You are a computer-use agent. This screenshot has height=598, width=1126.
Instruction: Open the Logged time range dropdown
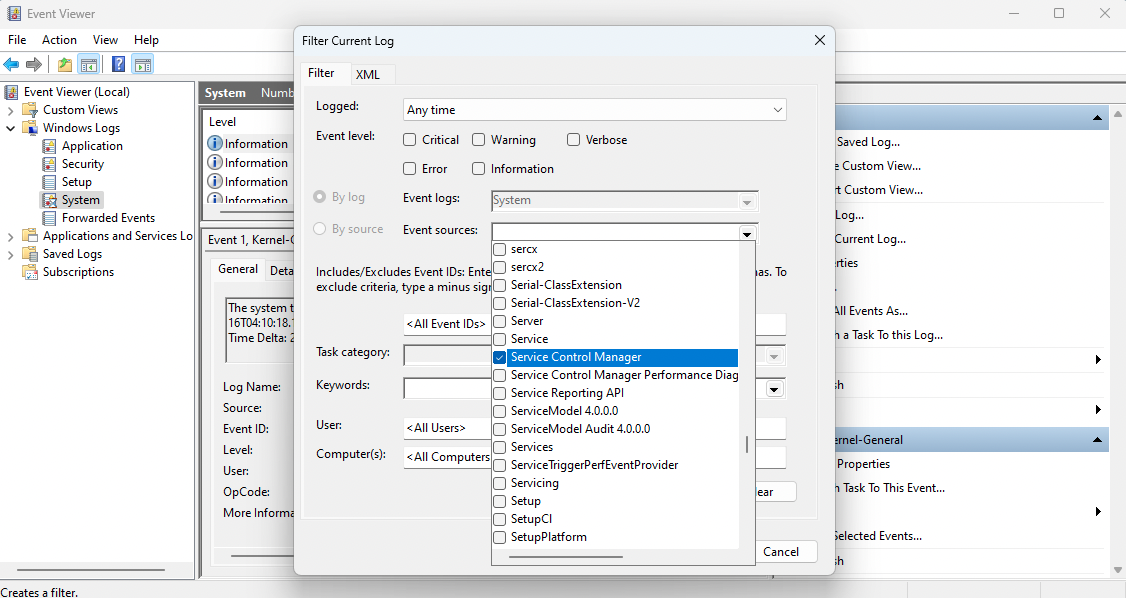pos(778,110)
